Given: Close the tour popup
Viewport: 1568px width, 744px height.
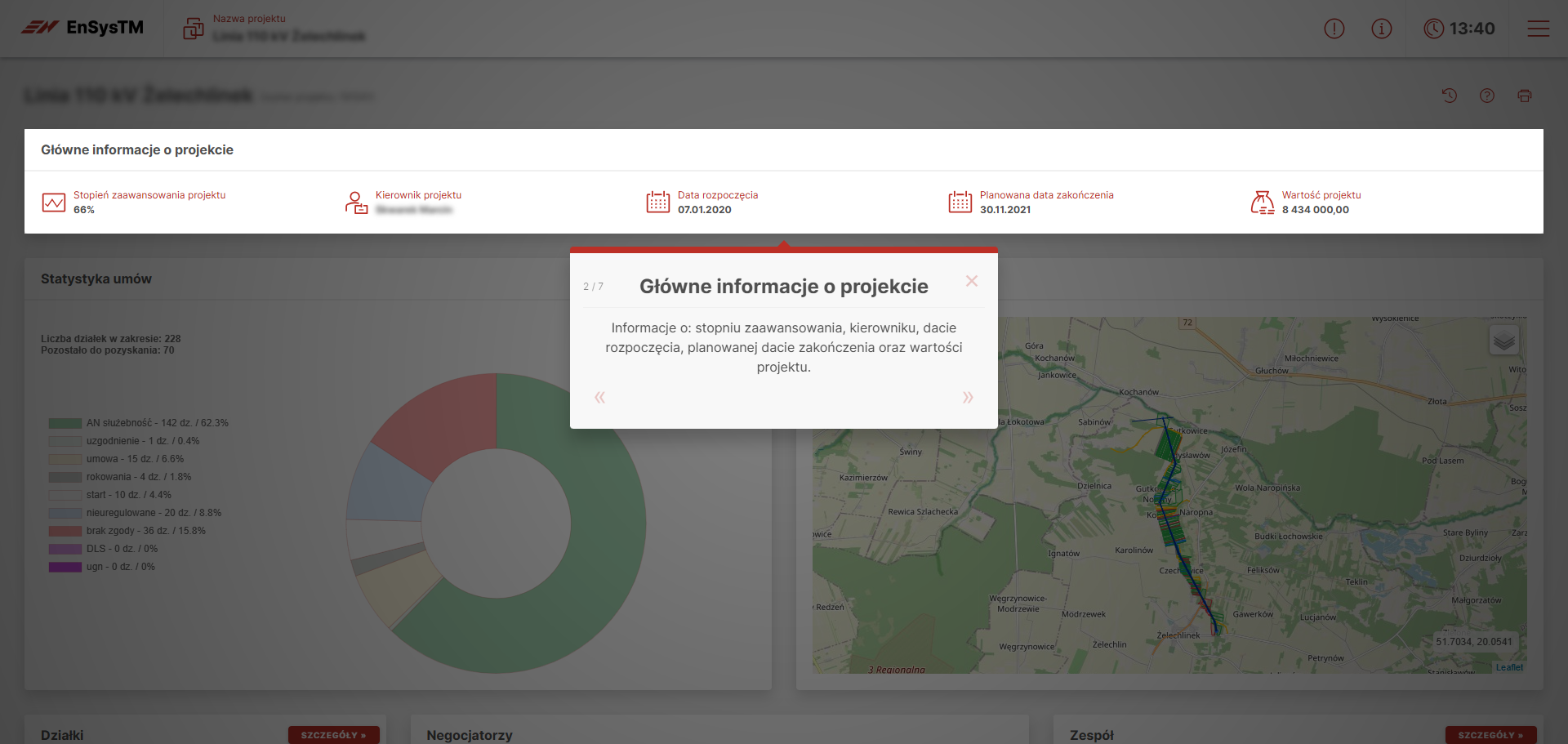Looking at the screenshot, I should [x=971, y=281].
